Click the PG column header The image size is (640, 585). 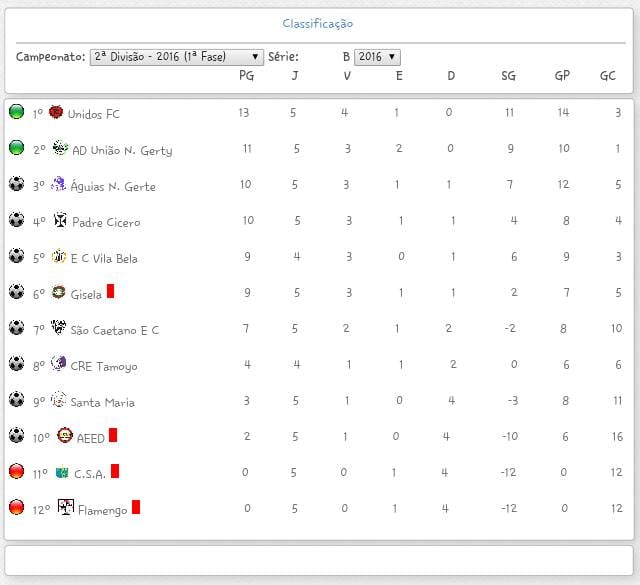[x=246, y=76]
